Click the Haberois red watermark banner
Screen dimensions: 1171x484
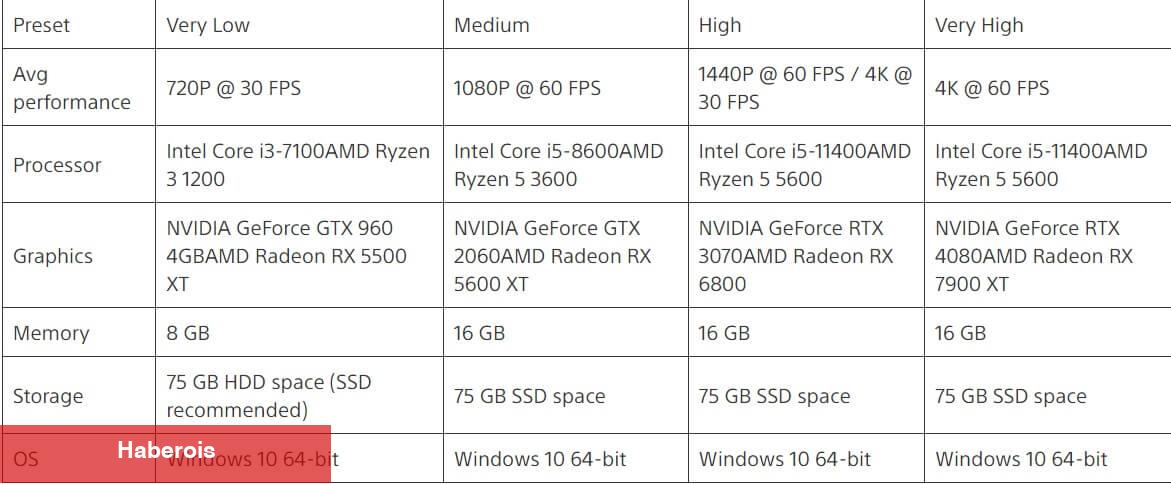pyautogui.click(x=165, y=453)
